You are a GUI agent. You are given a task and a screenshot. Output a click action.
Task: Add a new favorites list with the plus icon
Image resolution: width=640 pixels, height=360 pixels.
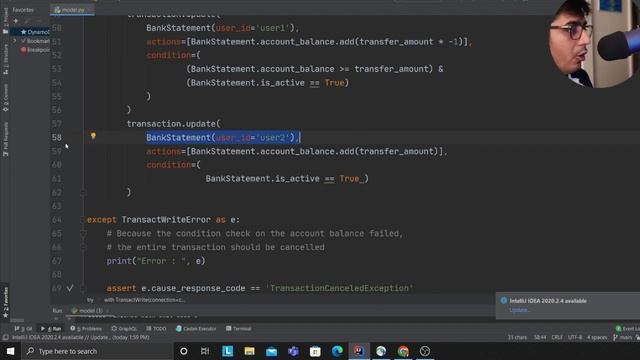point(16,20)
